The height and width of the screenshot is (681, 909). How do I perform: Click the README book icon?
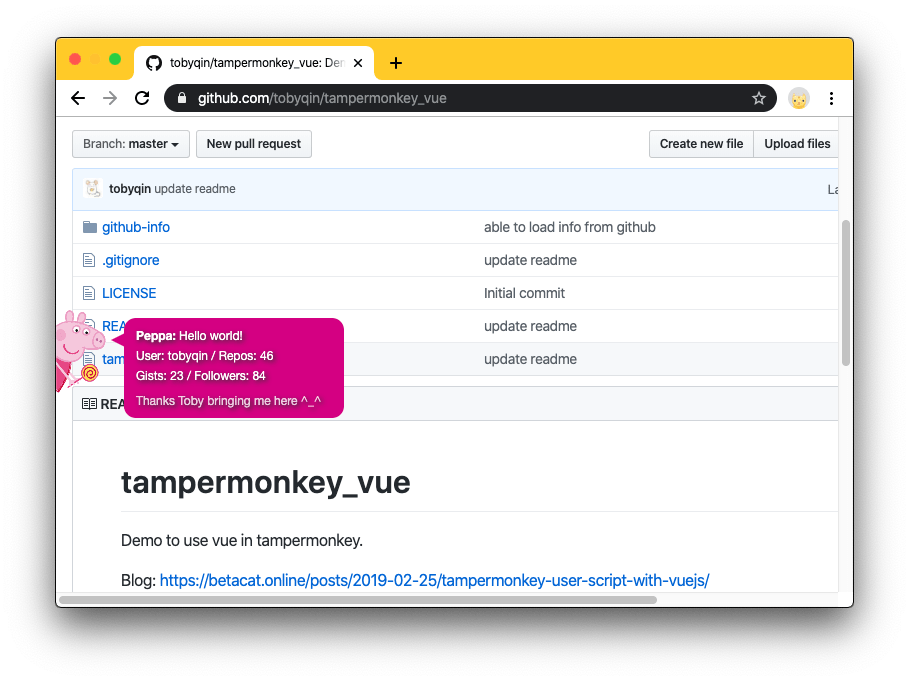tap(89, 403)
